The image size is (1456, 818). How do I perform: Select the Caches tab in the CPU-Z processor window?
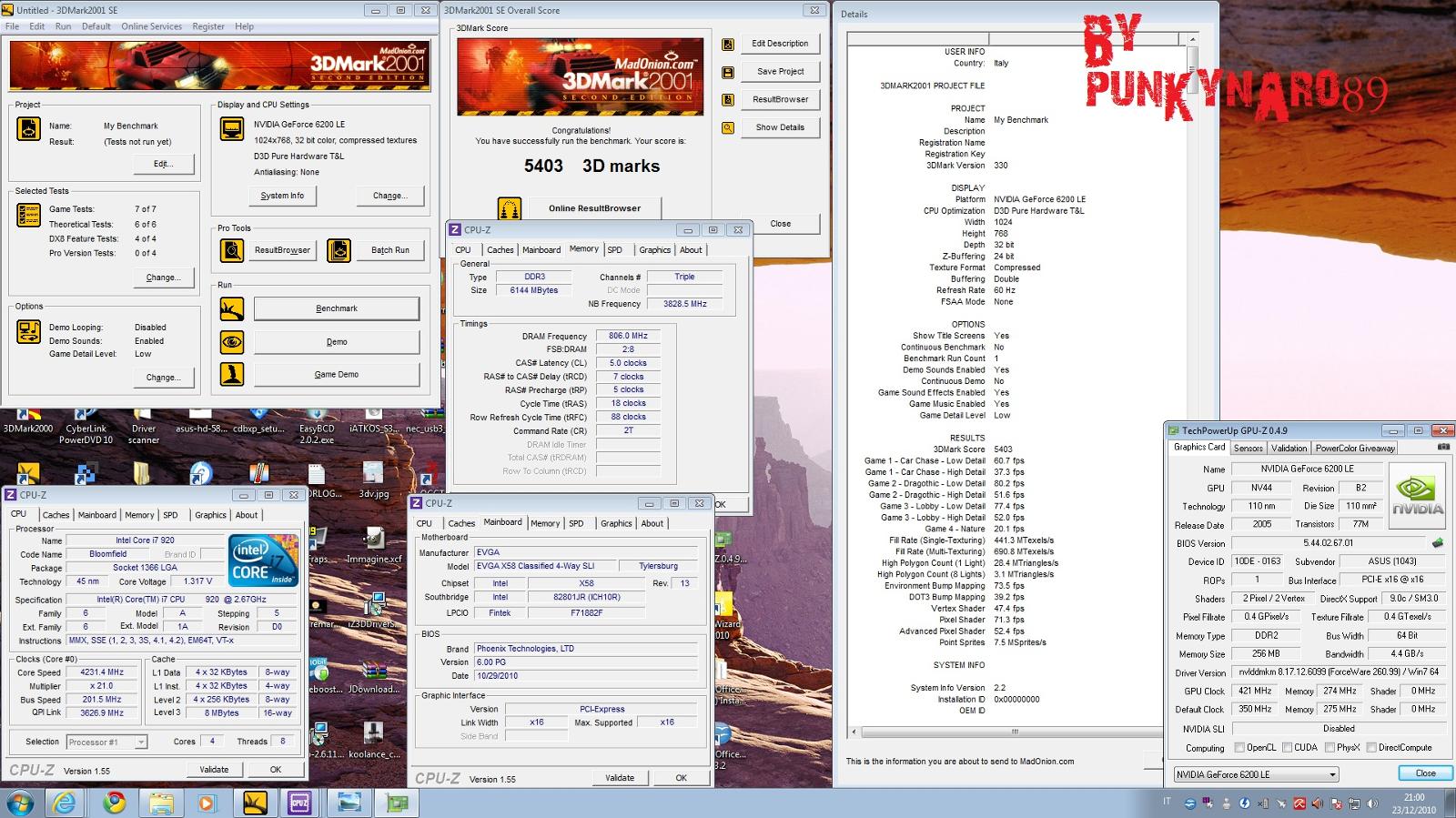pyautogui.click(x=56, y=515)
